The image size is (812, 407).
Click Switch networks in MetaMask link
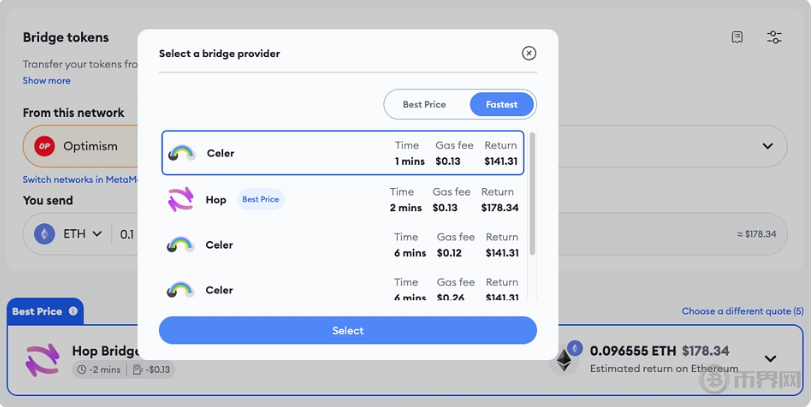pos(80,180)
